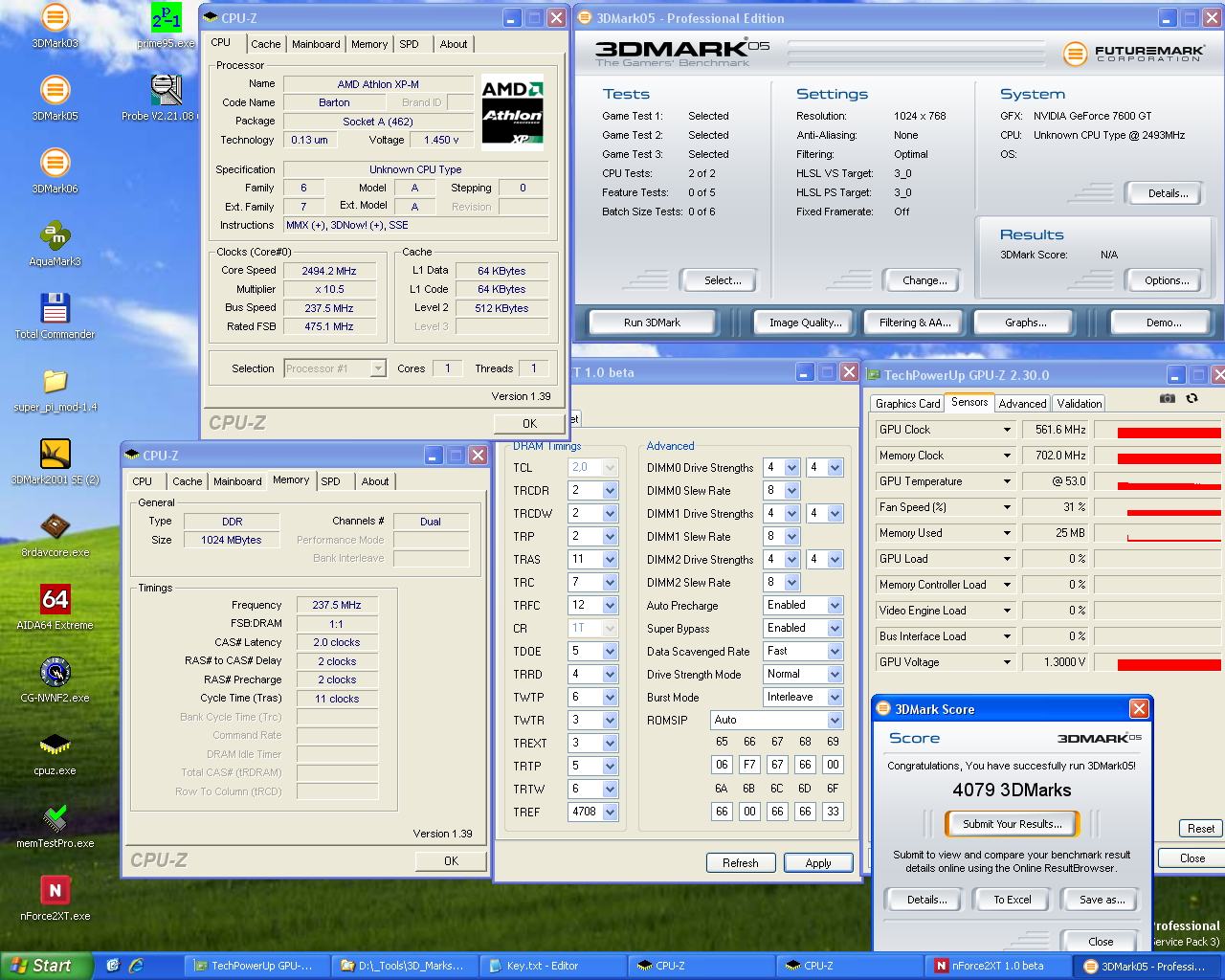Click Apply in nForce2XT window
1225x980 pixels.
pyautogui.click(x=818, y=863)
